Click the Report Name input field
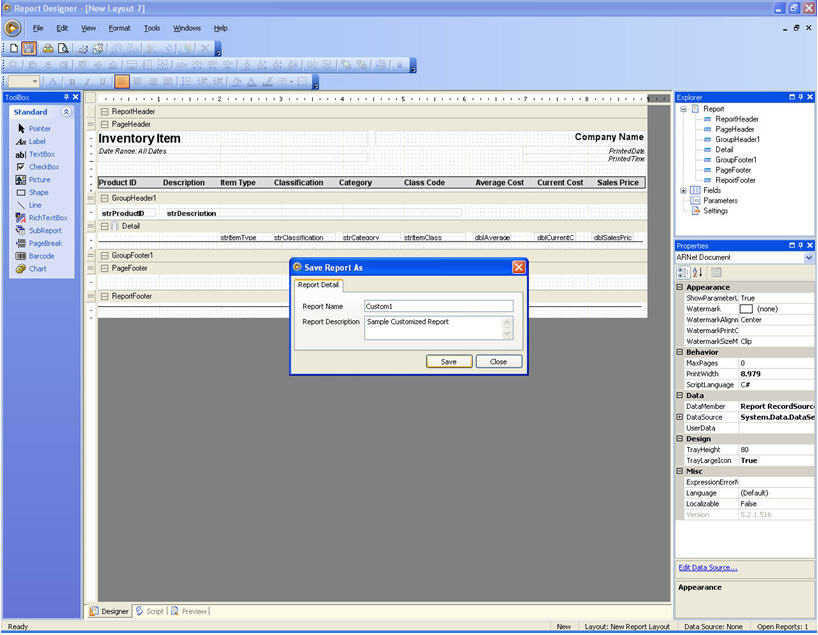This screenshot has height=635, width=818. (x=438, y=306)
